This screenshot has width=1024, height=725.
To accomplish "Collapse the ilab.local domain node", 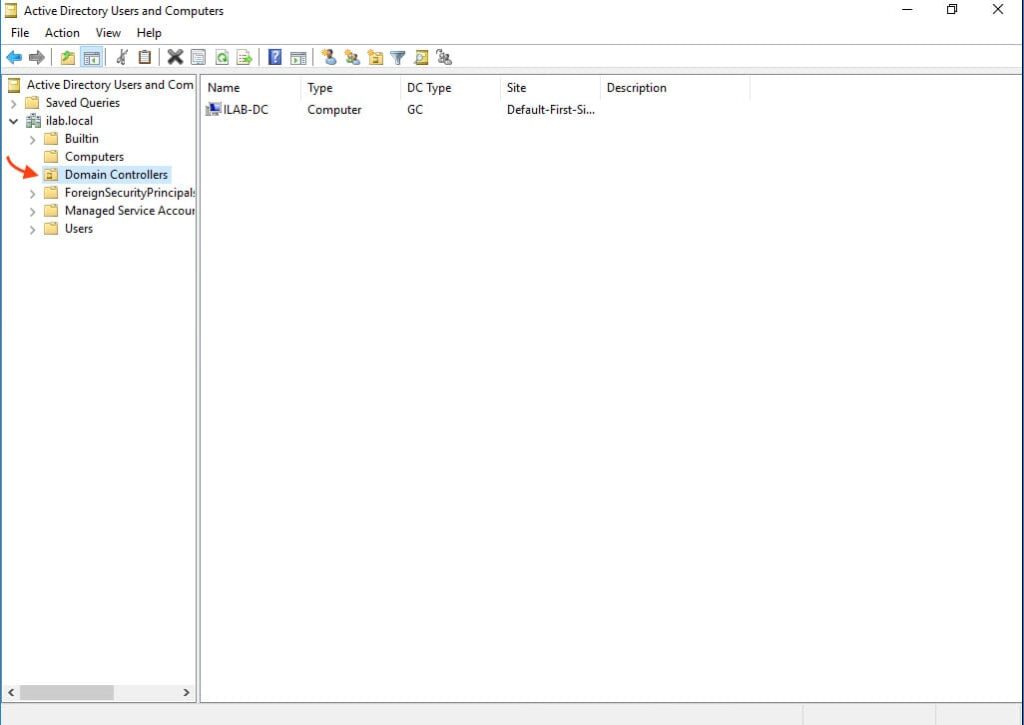I will (x=13, y=121).
